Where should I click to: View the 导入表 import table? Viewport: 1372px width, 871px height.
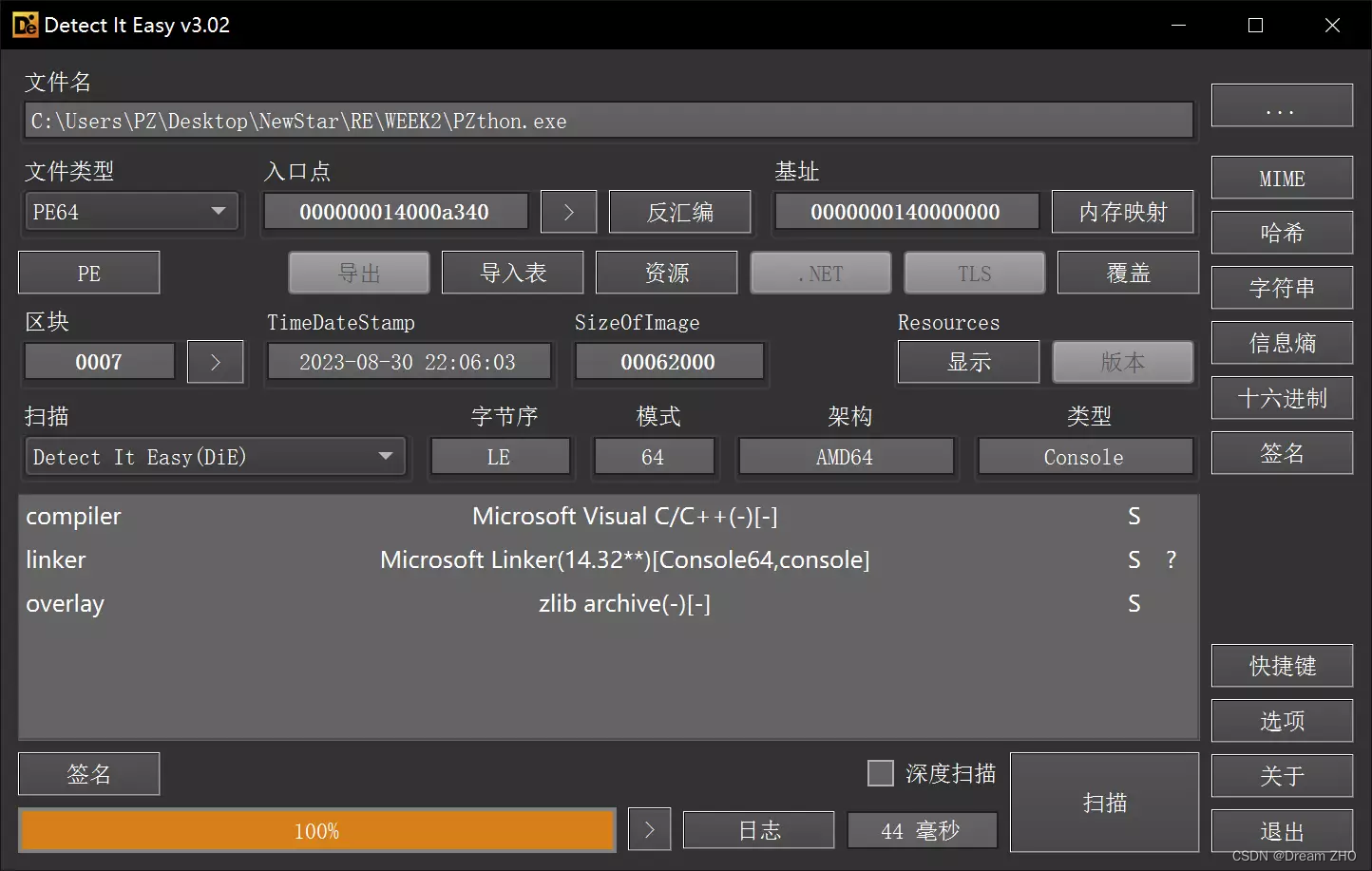(512, 273)
